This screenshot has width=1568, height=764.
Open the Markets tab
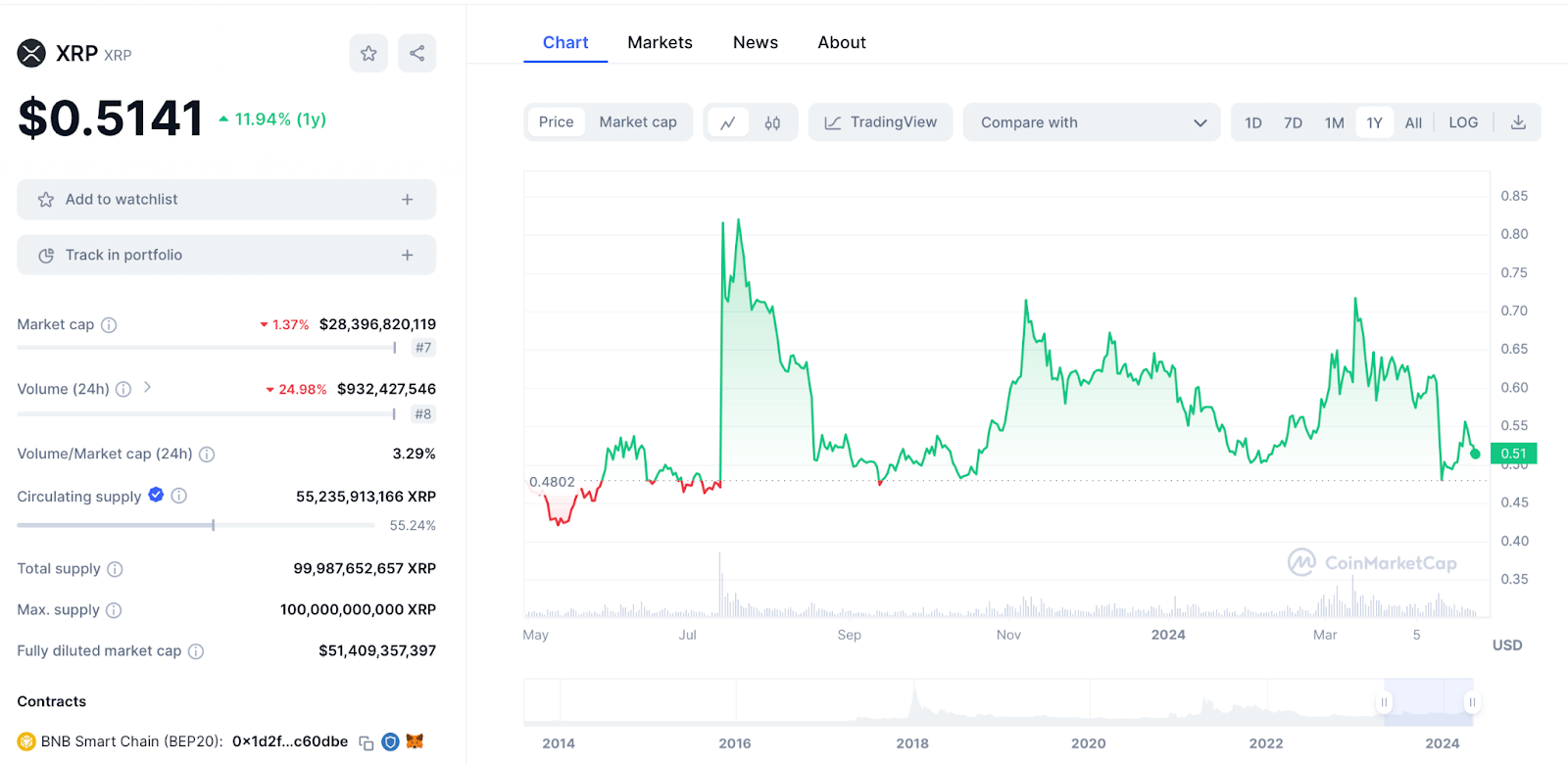point(660,43)
